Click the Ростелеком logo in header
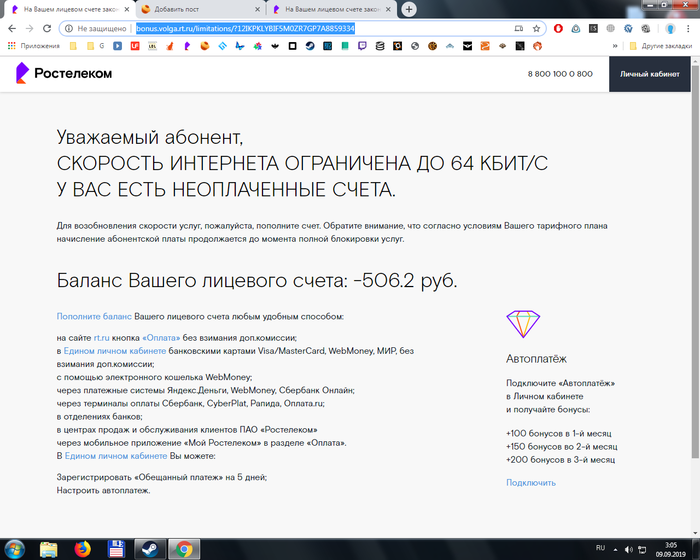 [x=64, y=73]
